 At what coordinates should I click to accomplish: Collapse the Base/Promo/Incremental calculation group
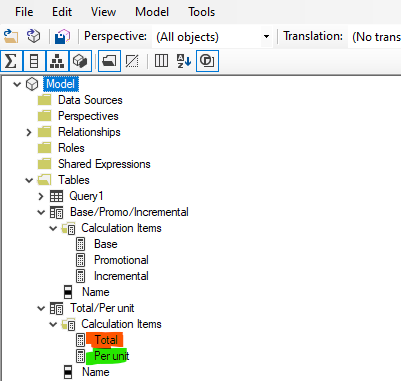point(41,212)
